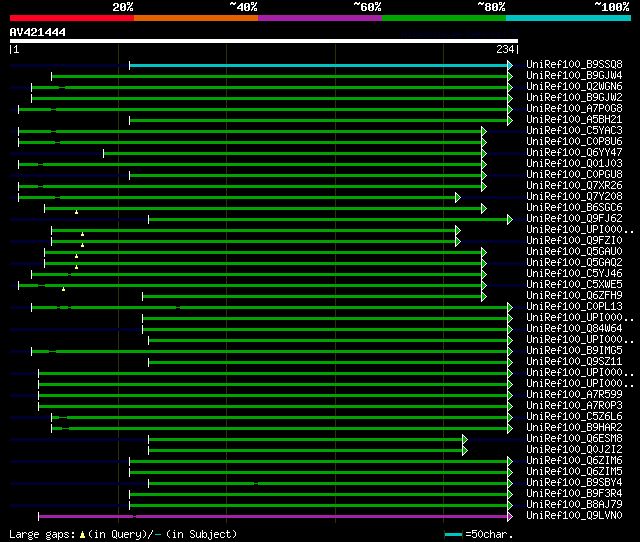This screenshot has width=640, height=542.
Task: Click the purple ~60% legend color segment
Action: 320,18
